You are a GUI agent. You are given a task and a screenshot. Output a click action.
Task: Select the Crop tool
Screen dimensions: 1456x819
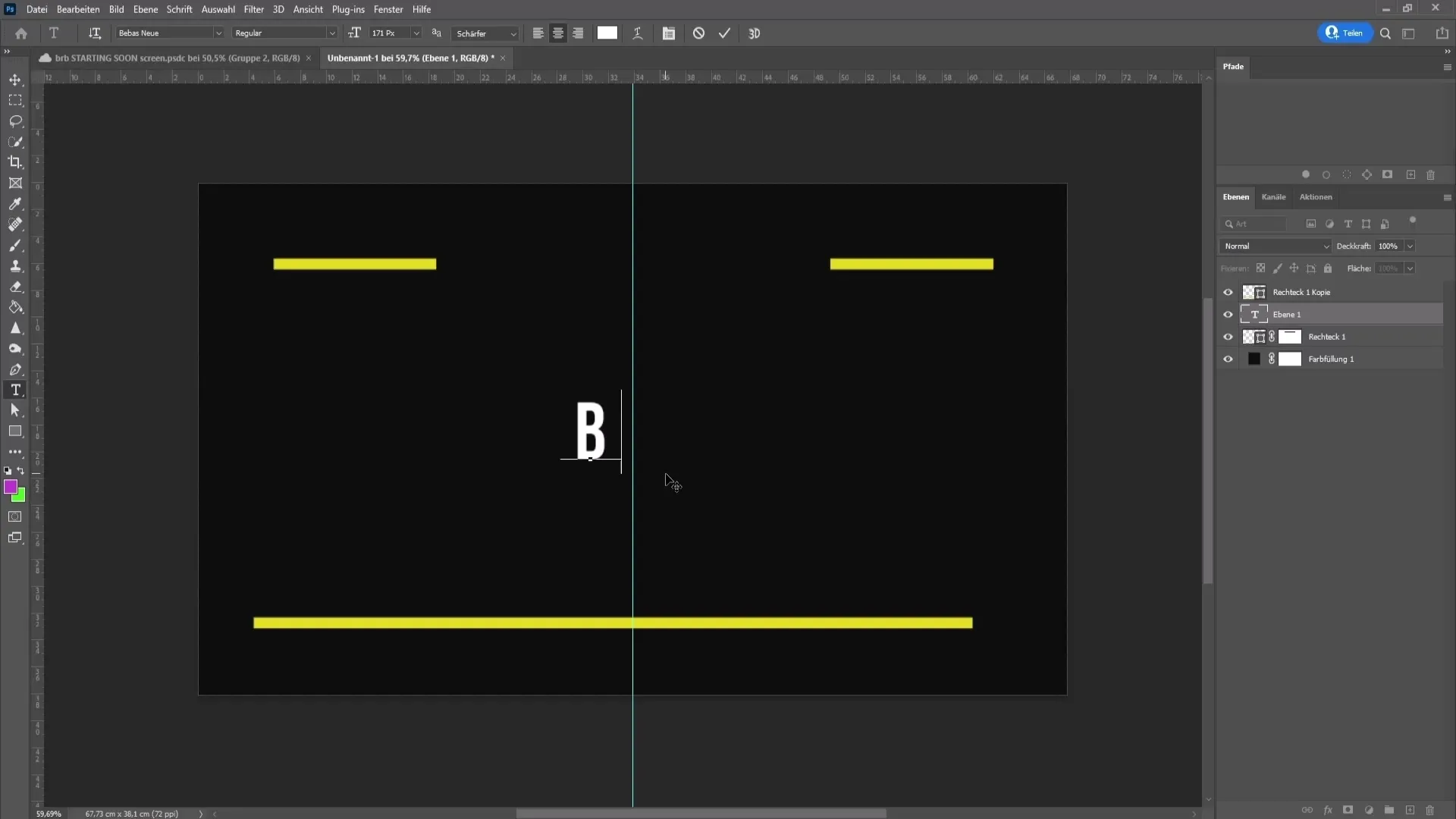point(15,162)
